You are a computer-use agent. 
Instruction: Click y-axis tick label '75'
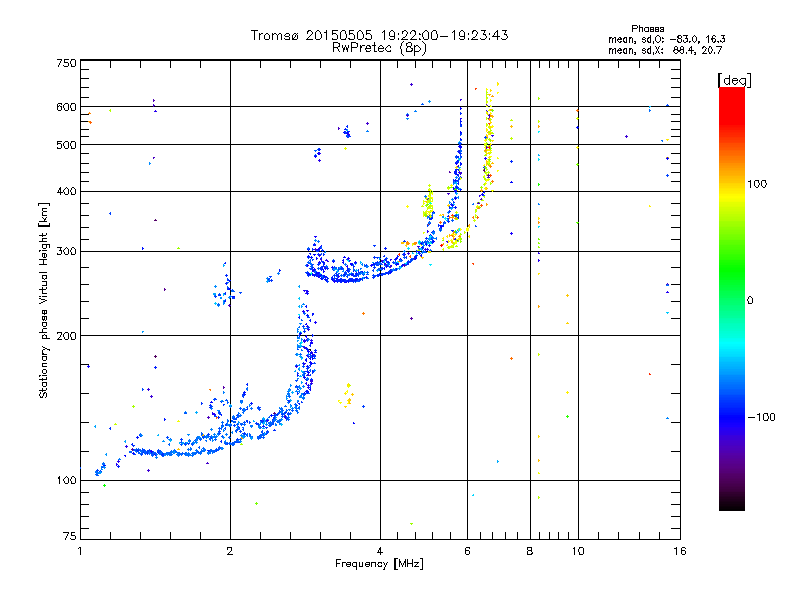click(x=70, y=536)
